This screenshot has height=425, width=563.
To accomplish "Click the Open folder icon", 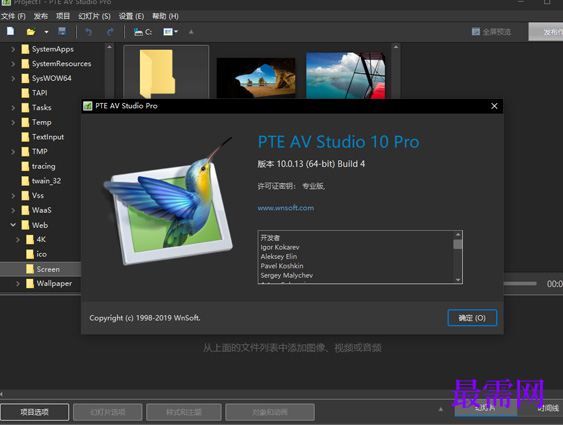I will tap(31, 32).
